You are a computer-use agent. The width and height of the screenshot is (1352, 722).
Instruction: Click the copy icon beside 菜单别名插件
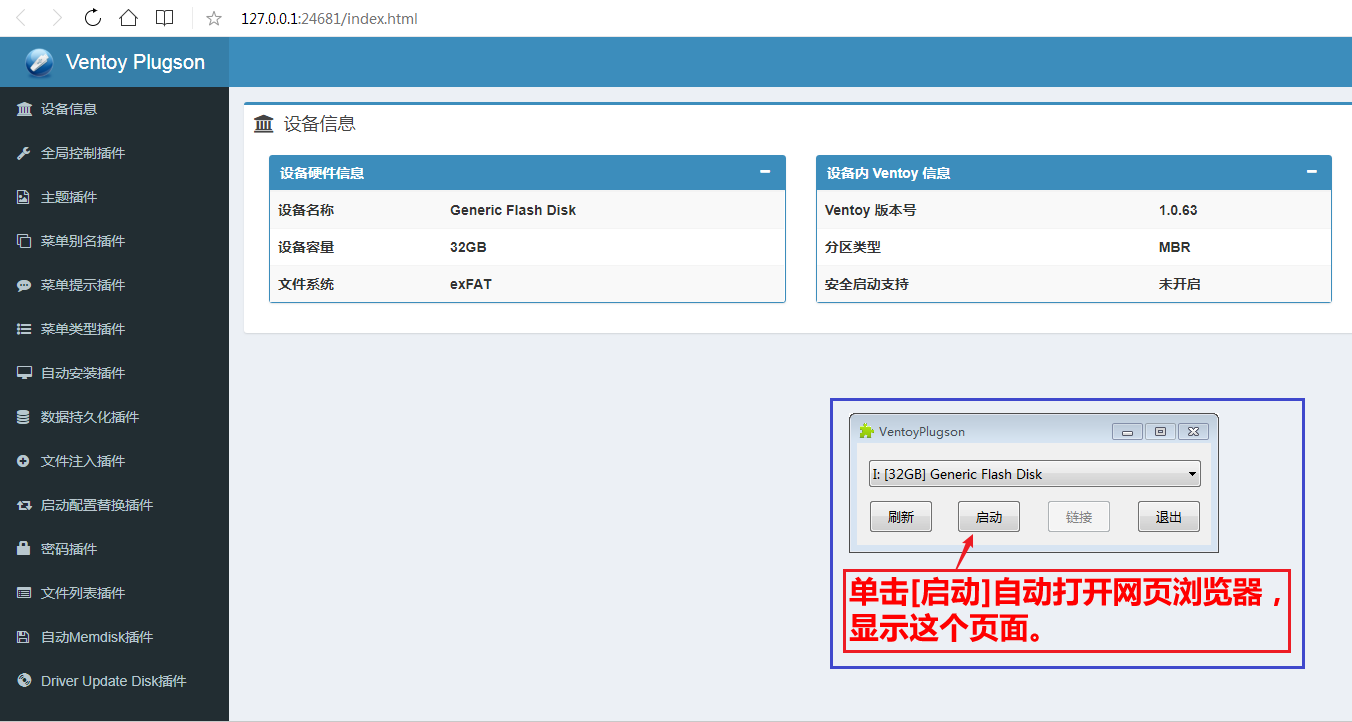coord(24,241)
